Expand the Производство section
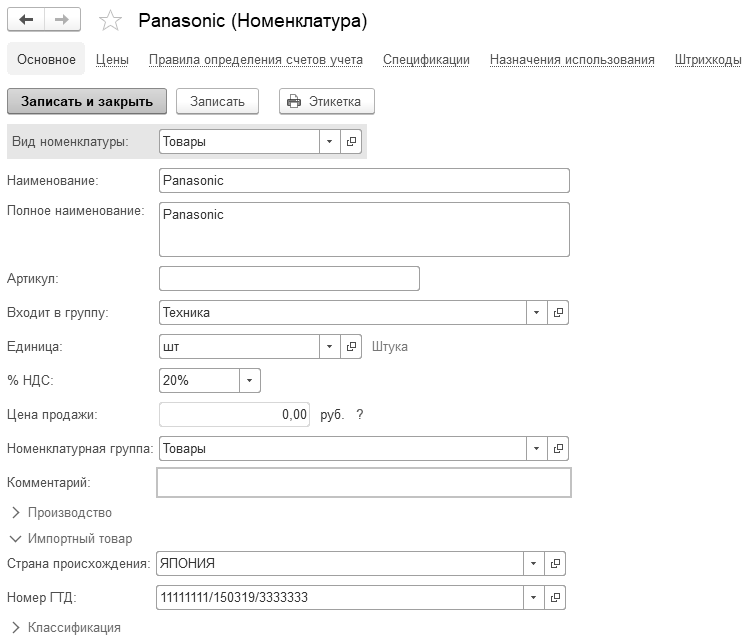Viewport: 748px width, 642px height. coord(61,512)
